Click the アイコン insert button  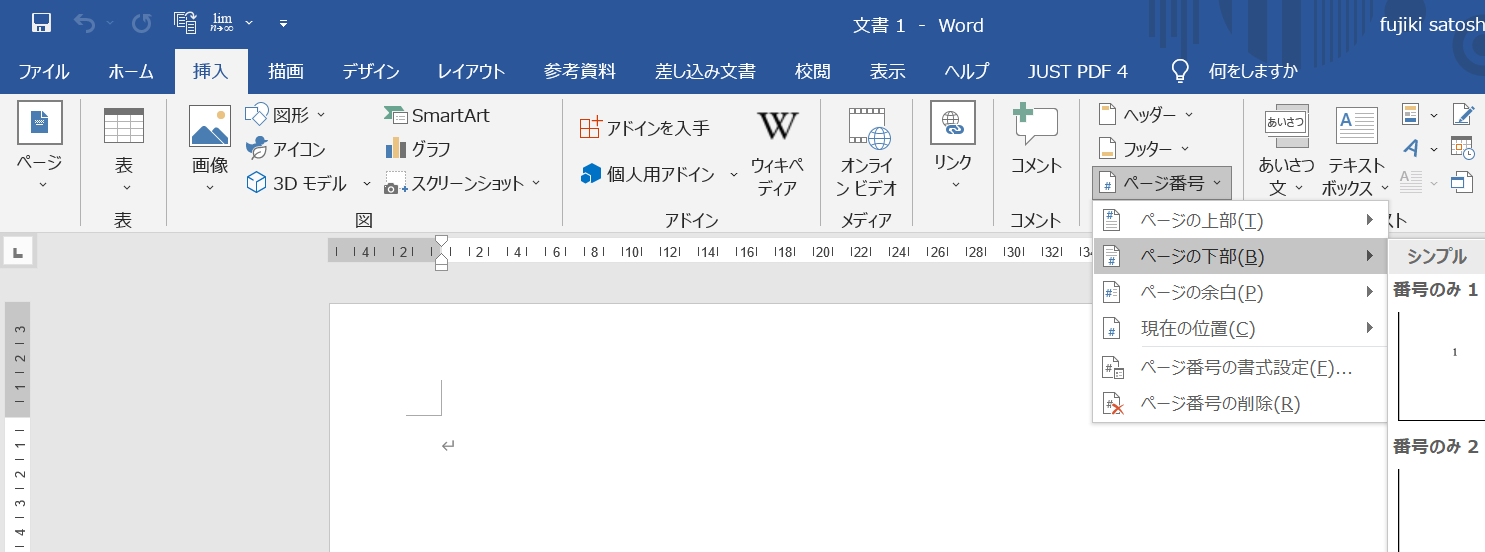pyautogui.click(x=285, y=149)
